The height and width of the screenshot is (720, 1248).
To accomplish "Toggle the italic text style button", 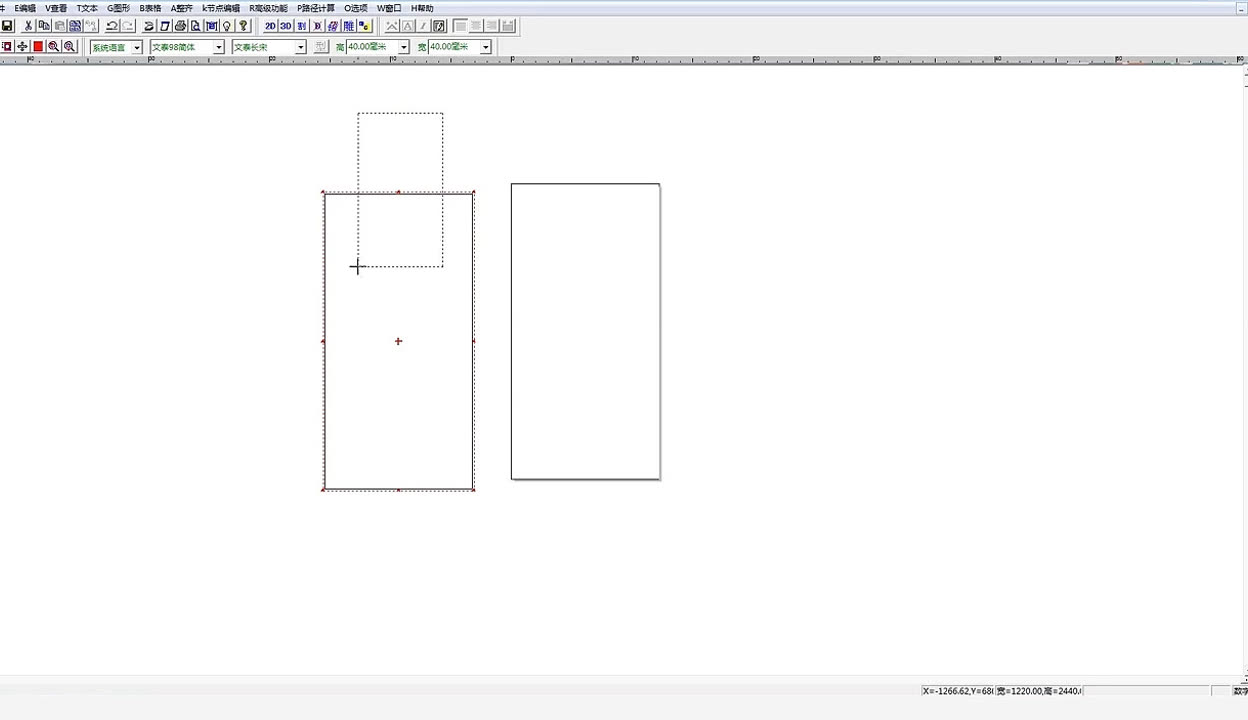I will pyautogui.click(x=423, y=26).
